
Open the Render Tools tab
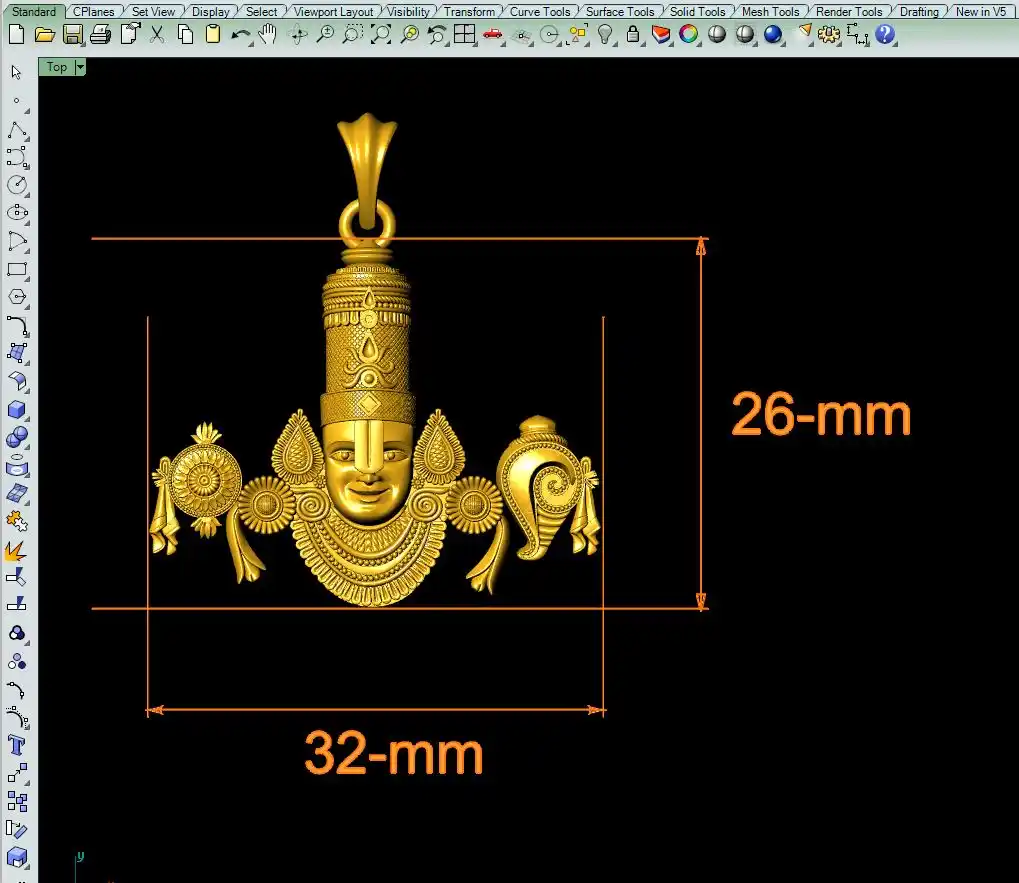[x=849, y=12]
